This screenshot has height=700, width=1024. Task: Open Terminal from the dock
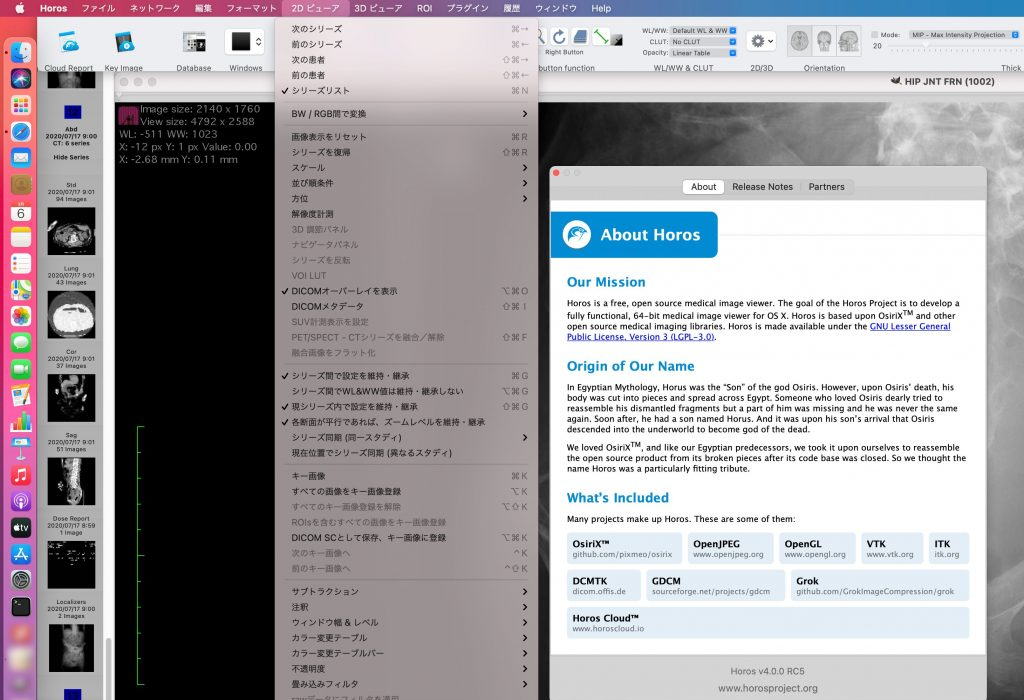click(21, 607)
